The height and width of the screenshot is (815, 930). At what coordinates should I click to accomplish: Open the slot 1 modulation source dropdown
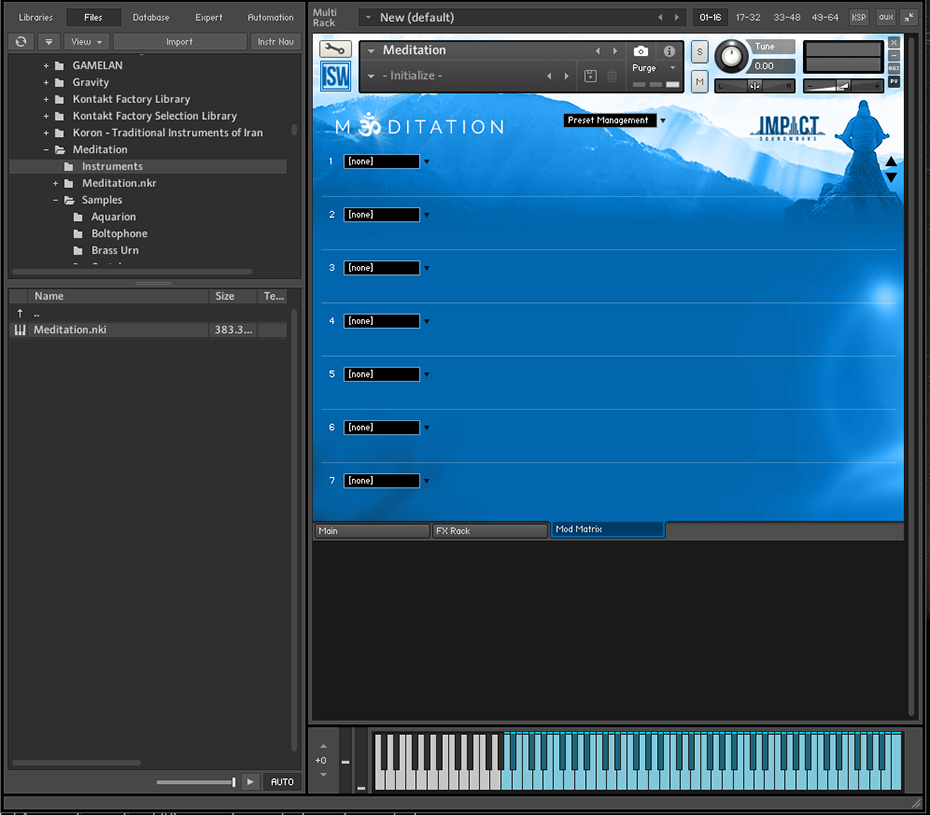(x=426, y=161)
